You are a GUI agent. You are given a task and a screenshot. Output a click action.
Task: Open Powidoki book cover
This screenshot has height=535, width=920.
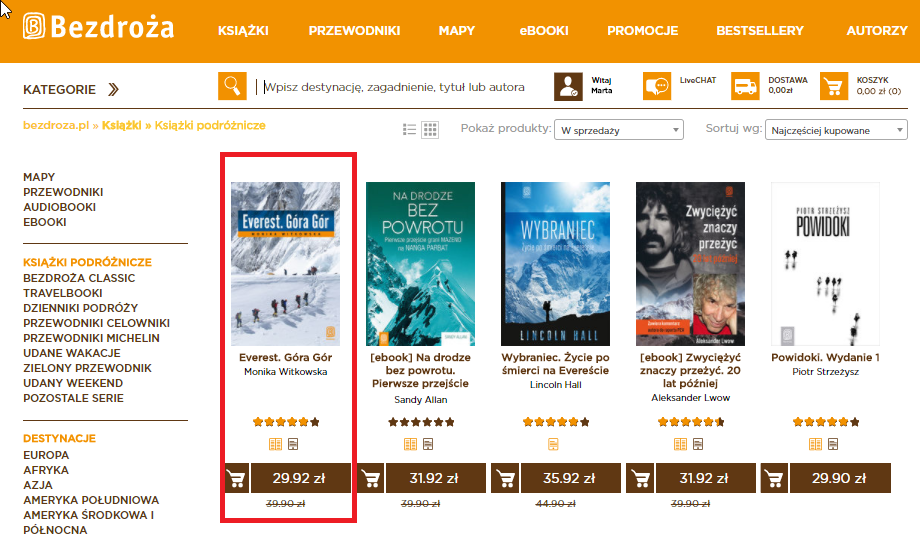pos(825,264)
